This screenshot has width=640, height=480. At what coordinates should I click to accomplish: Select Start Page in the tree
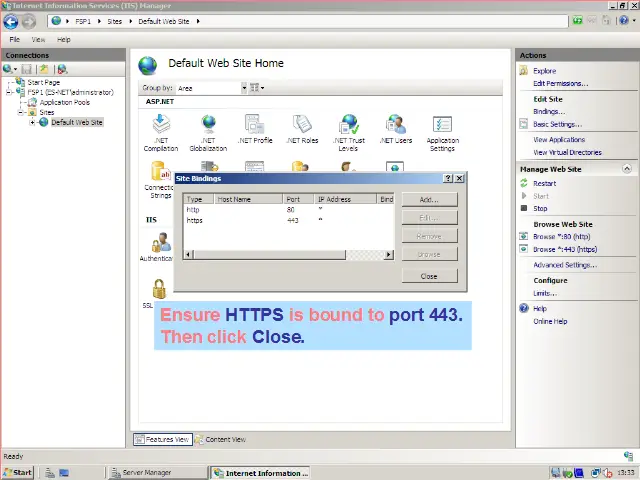coord(43,82)
